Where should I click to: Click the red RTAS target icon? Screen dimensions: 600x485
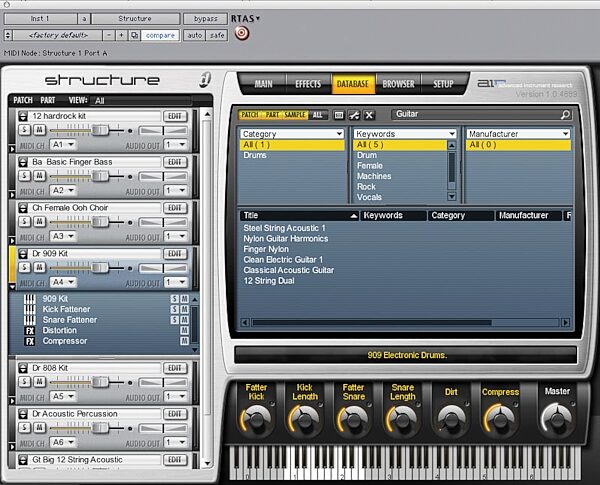[x=242, y=33]
